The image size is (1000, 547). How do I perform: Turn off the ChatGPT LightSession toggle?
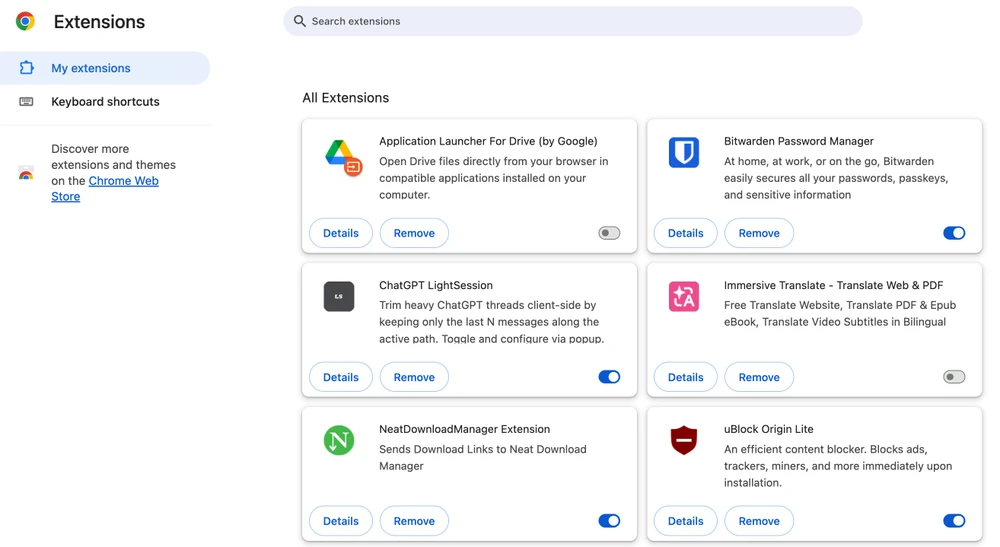609,377
